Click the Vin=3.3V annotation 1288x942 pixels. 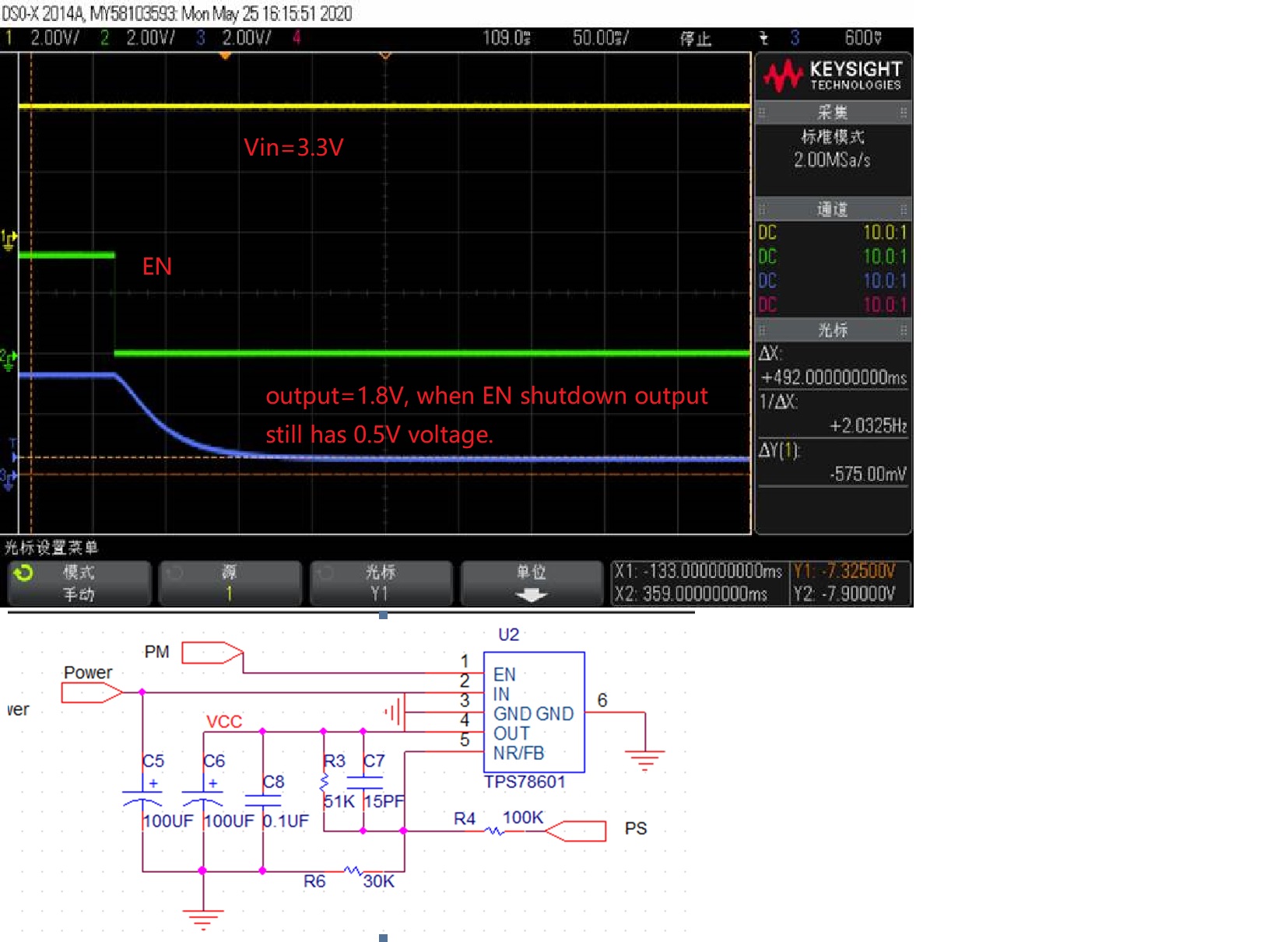point(293,147)
